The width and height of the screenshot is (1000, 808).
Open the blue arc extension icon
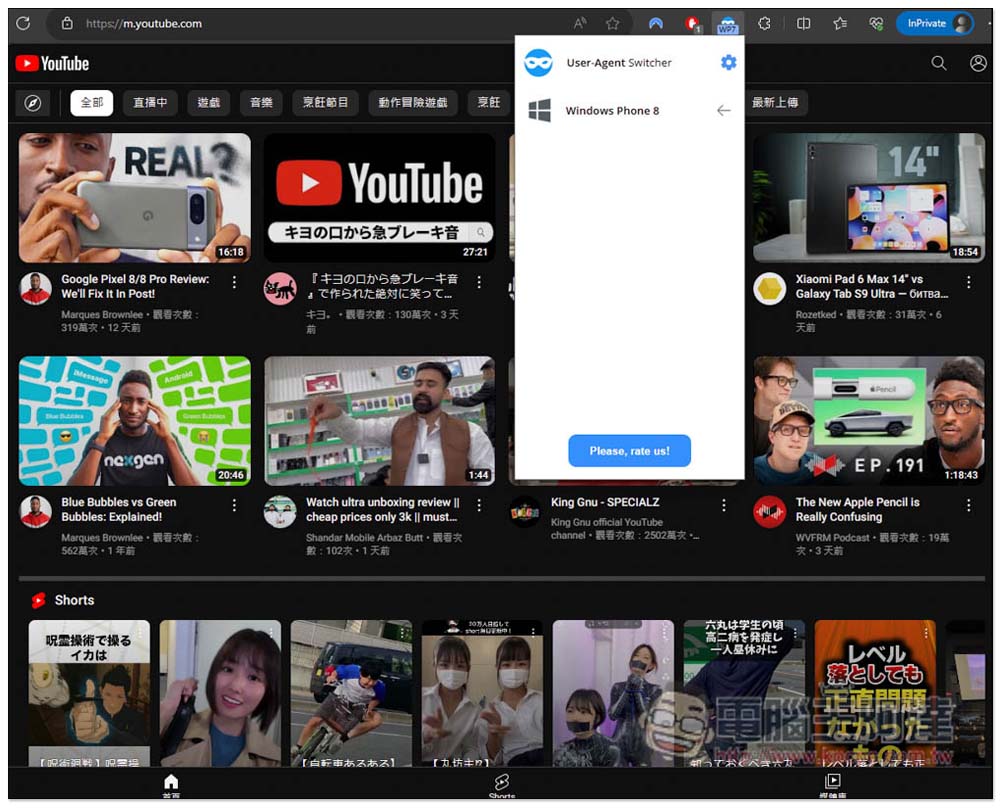[656, 24]
